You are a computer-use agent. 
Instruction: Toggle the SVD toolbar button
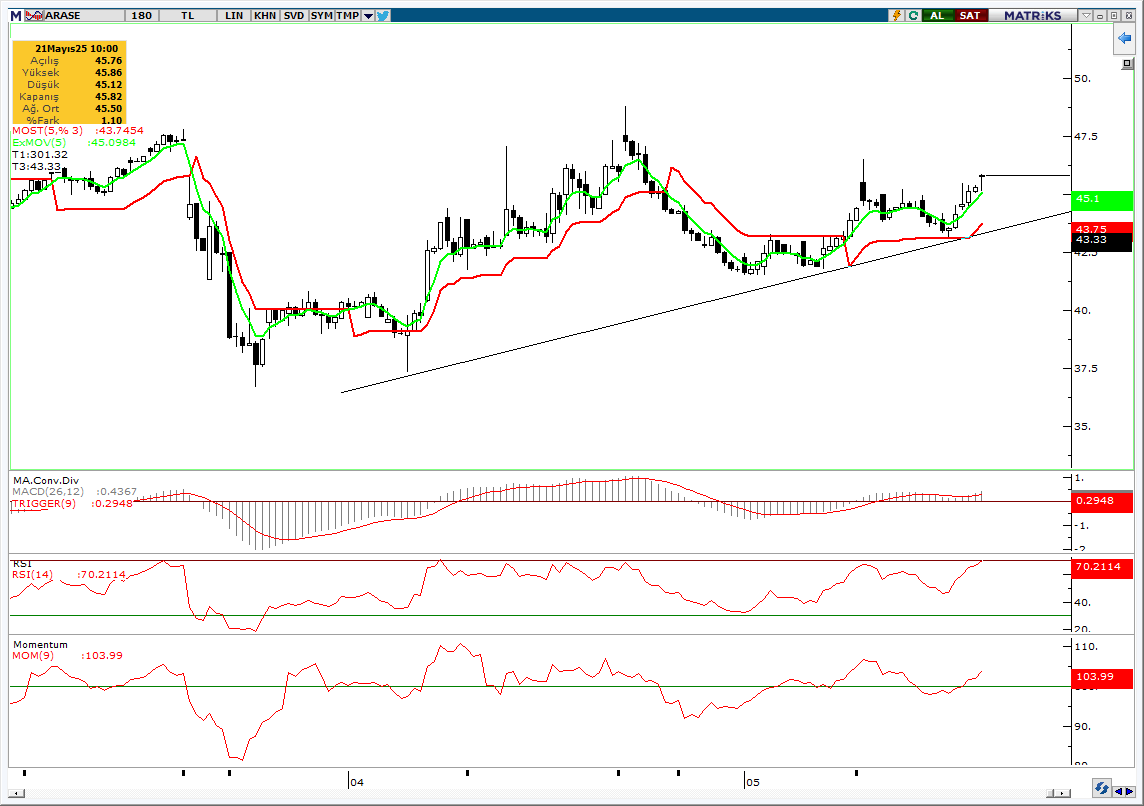pos(294,15)
